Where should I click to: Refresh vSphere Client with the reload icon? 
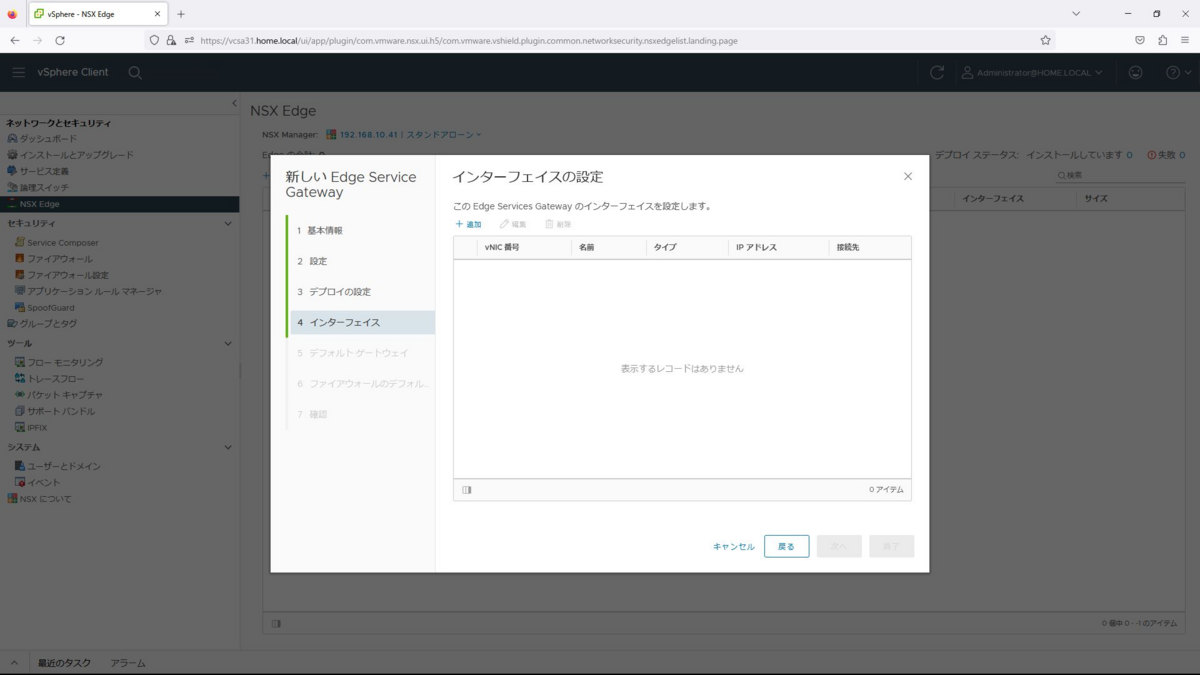[937, 72]
